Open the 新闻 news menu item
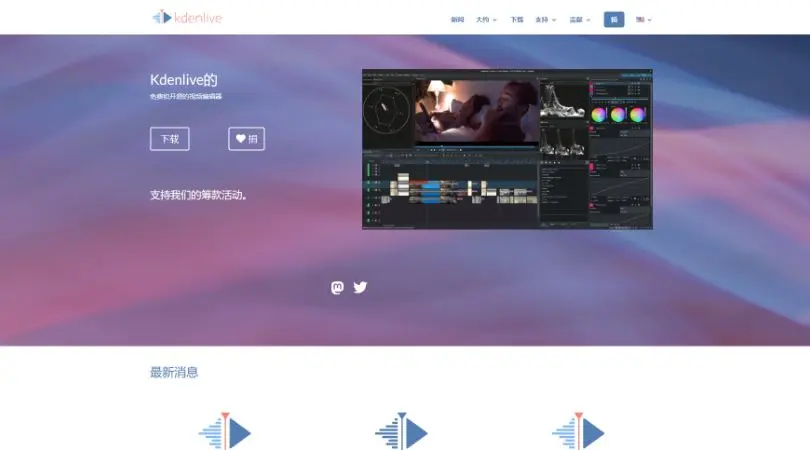 (457, 20)
